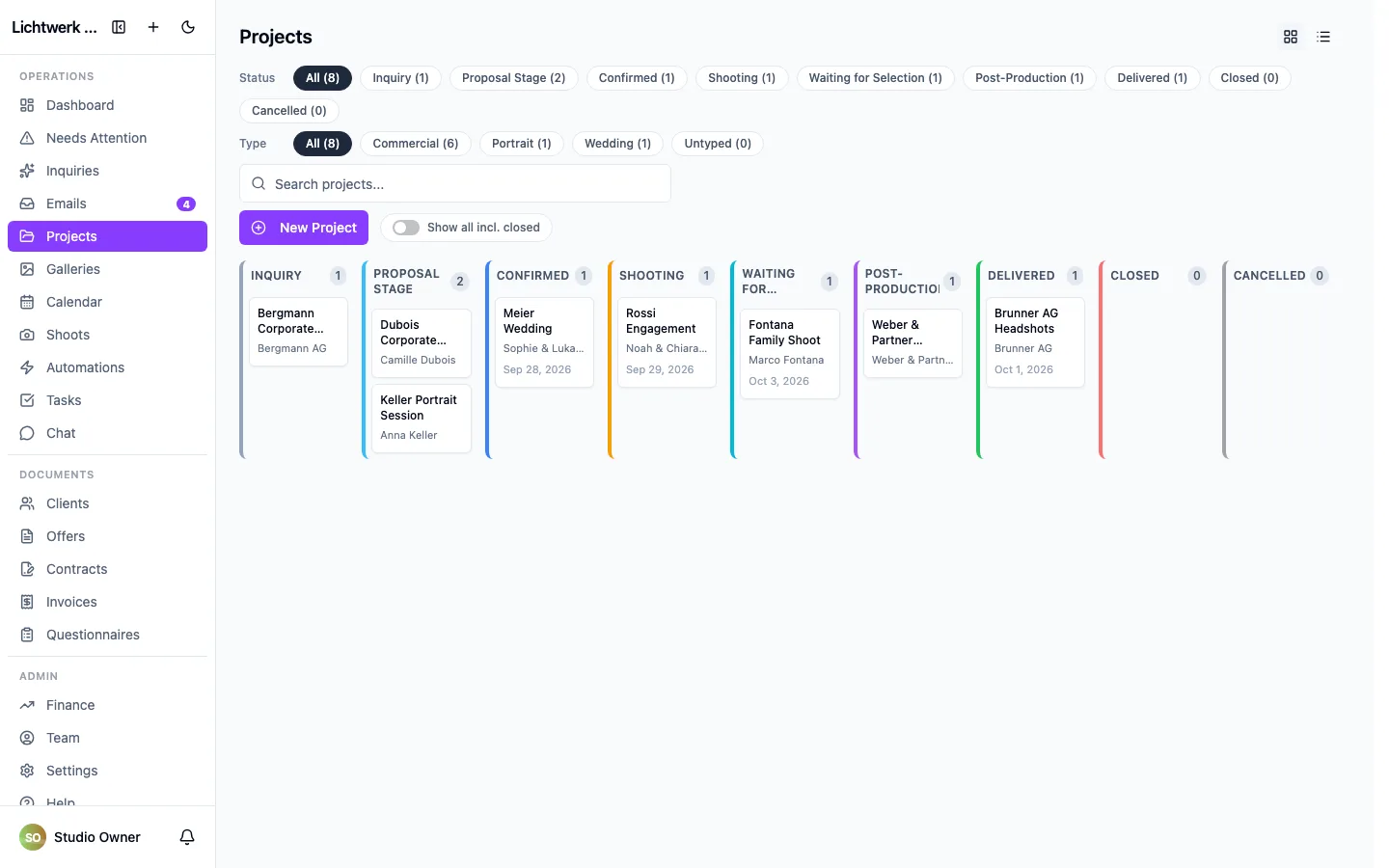This screenshot has height=868, width=1389.
Task: Open Bergmann Corporate project card
Action: [298, 332]
